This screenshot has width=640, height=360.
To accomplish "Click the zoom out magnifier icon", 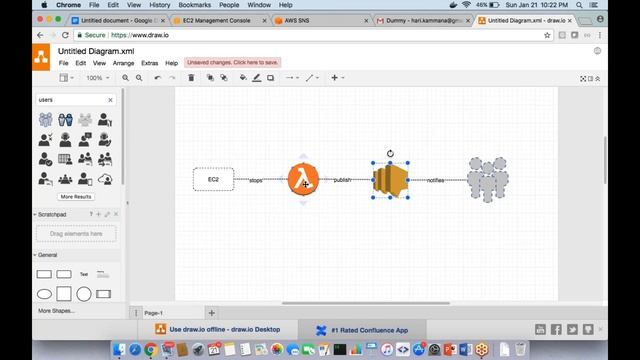I will coord(139,78).
